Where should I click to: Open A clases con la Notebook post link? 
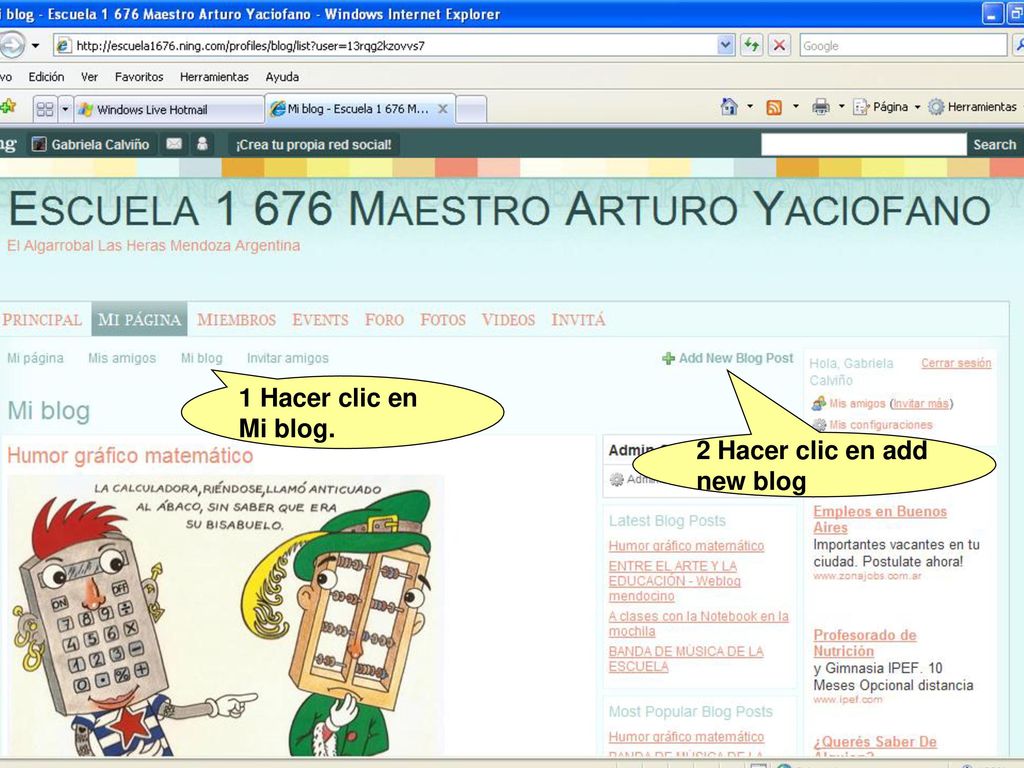[x=698, y=624]
